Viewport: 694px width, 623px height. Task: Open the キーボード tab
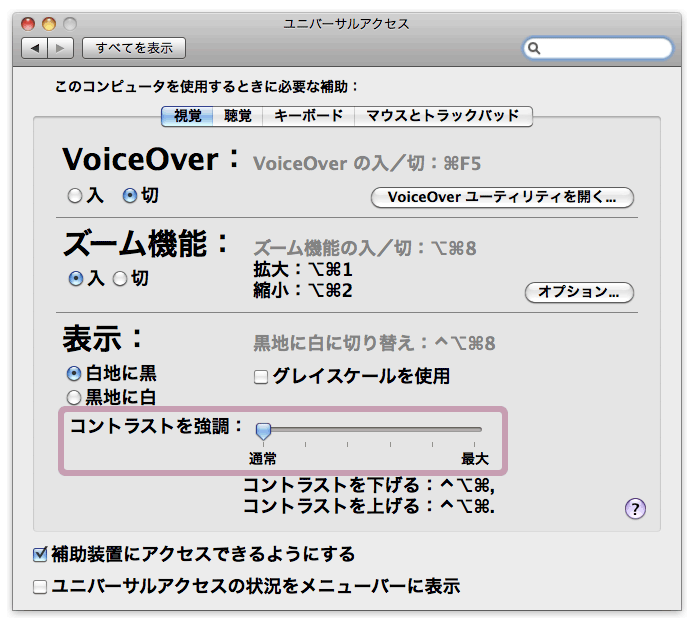point(308,116)
